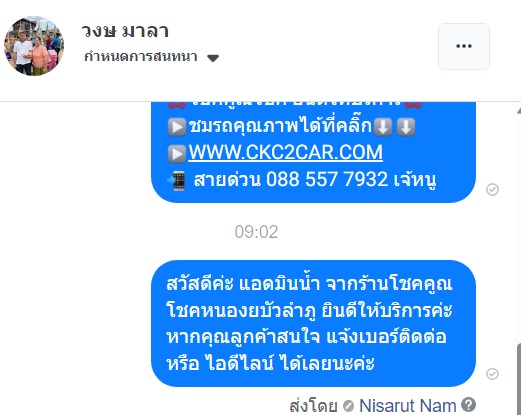Click the สวัสดีค่ะ greeting message bubble
The width and height of the screenshot is (521, 415).
[x=313, y=323]
